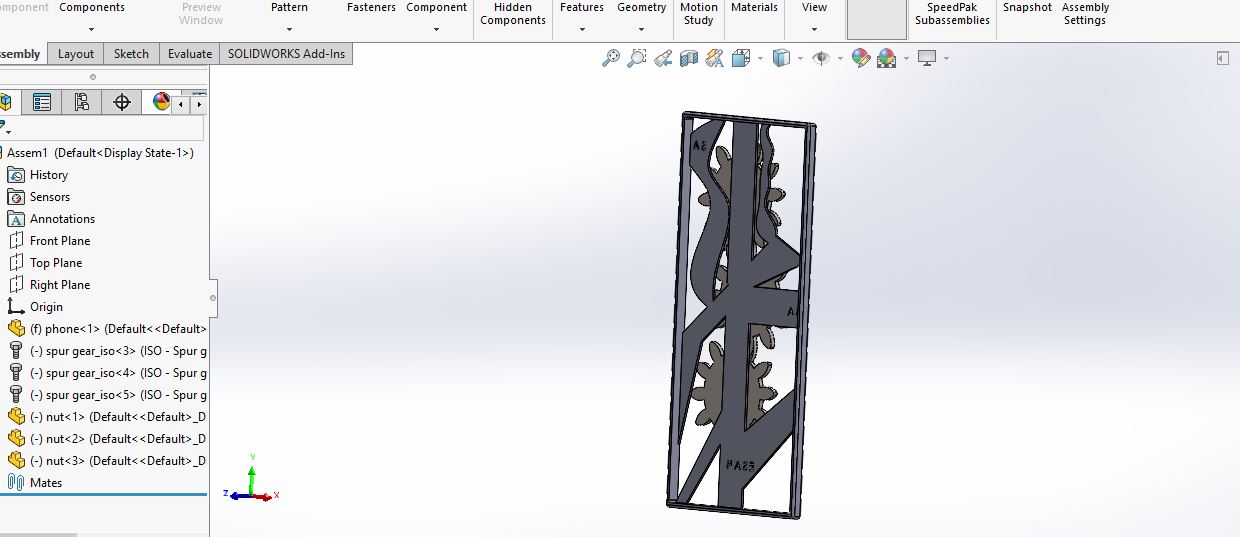The width and height of the screenshot is (1240, 537).
Task: Select the Front Plane tree item
Action: 60,241
